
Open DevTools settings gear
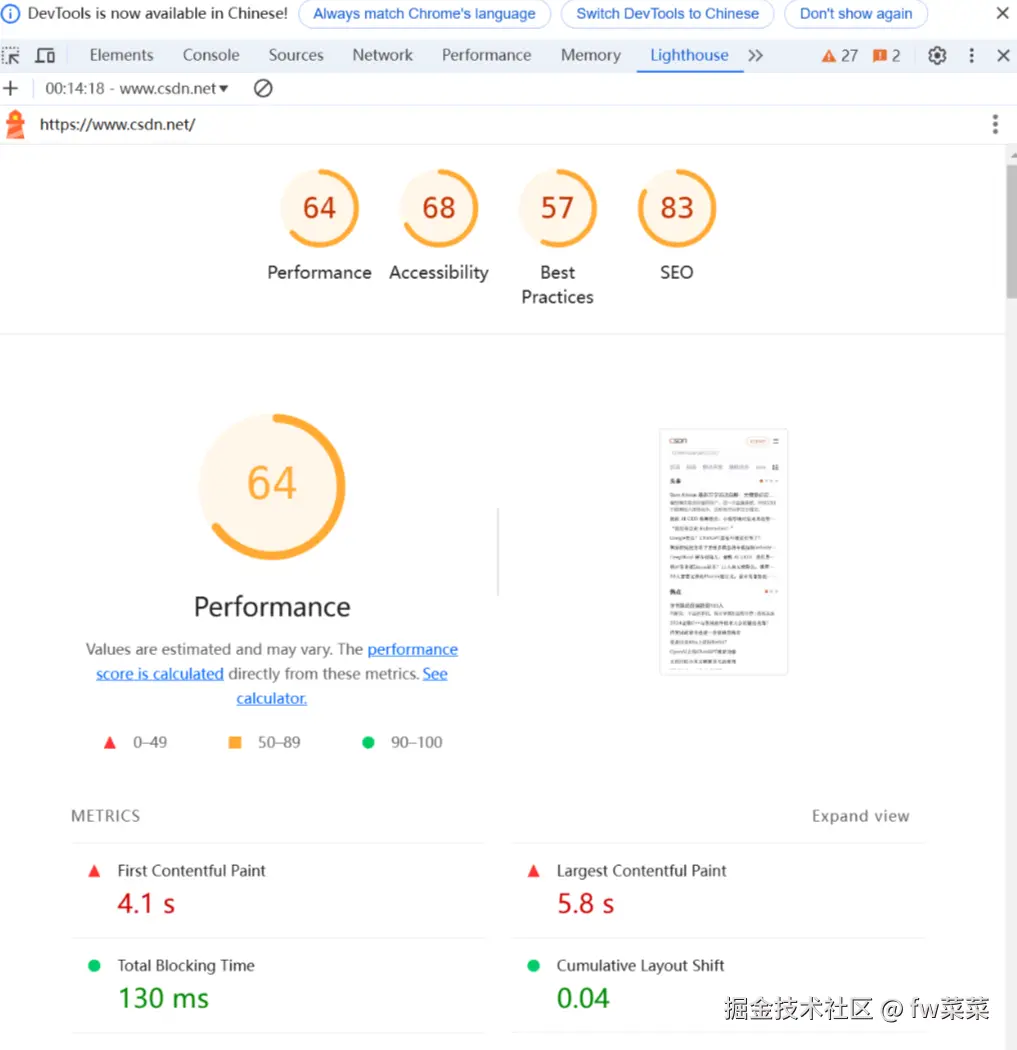click(937, 56)
